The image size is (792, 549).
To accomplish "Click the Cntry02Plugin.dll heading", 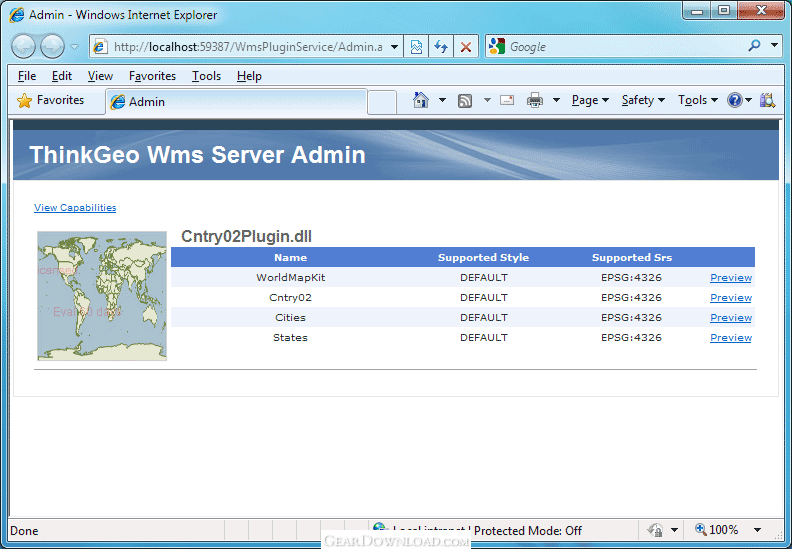I will [246, 236].
